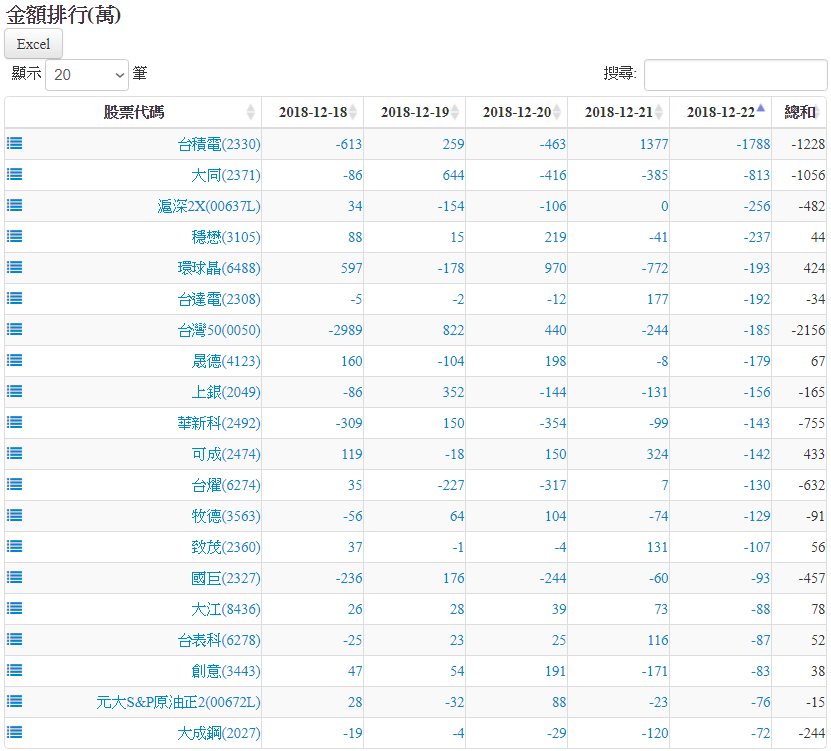This screenshot has width=831, height=751.
Task: Toggle sorting on 2018-12-22 column
Action: pyautogui.click(x=720, y=112)
